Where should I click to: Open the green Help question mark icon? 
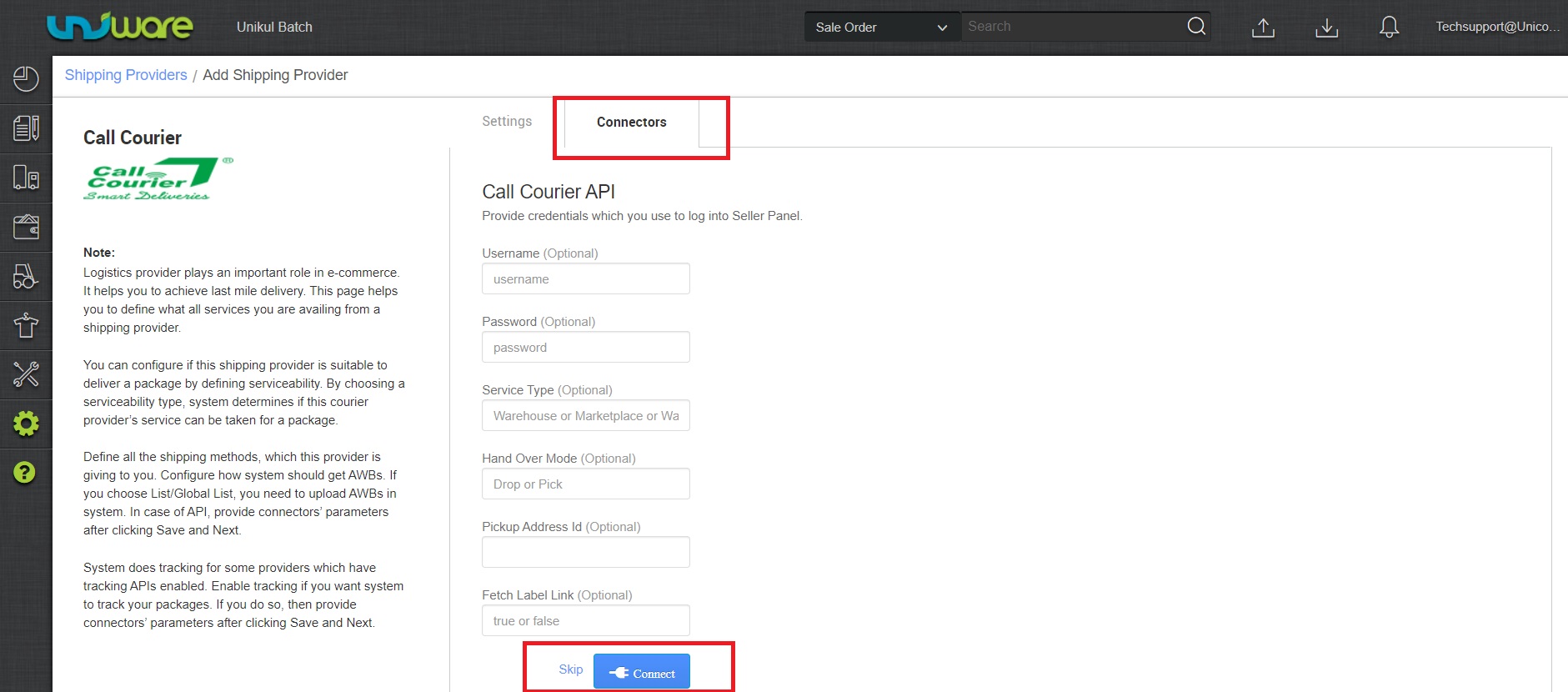pyautogui.click(x=25, y=473)
